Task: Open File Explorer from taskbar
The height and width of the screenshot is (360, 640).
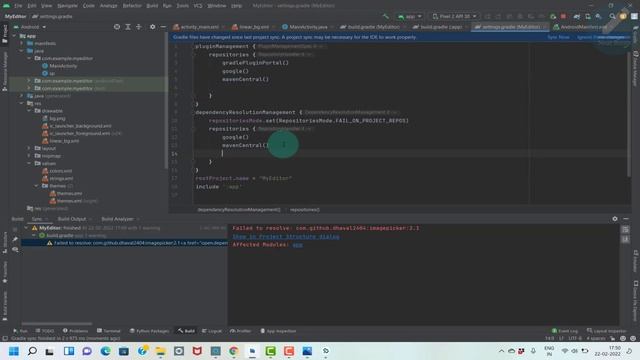Action: point(160,351)
